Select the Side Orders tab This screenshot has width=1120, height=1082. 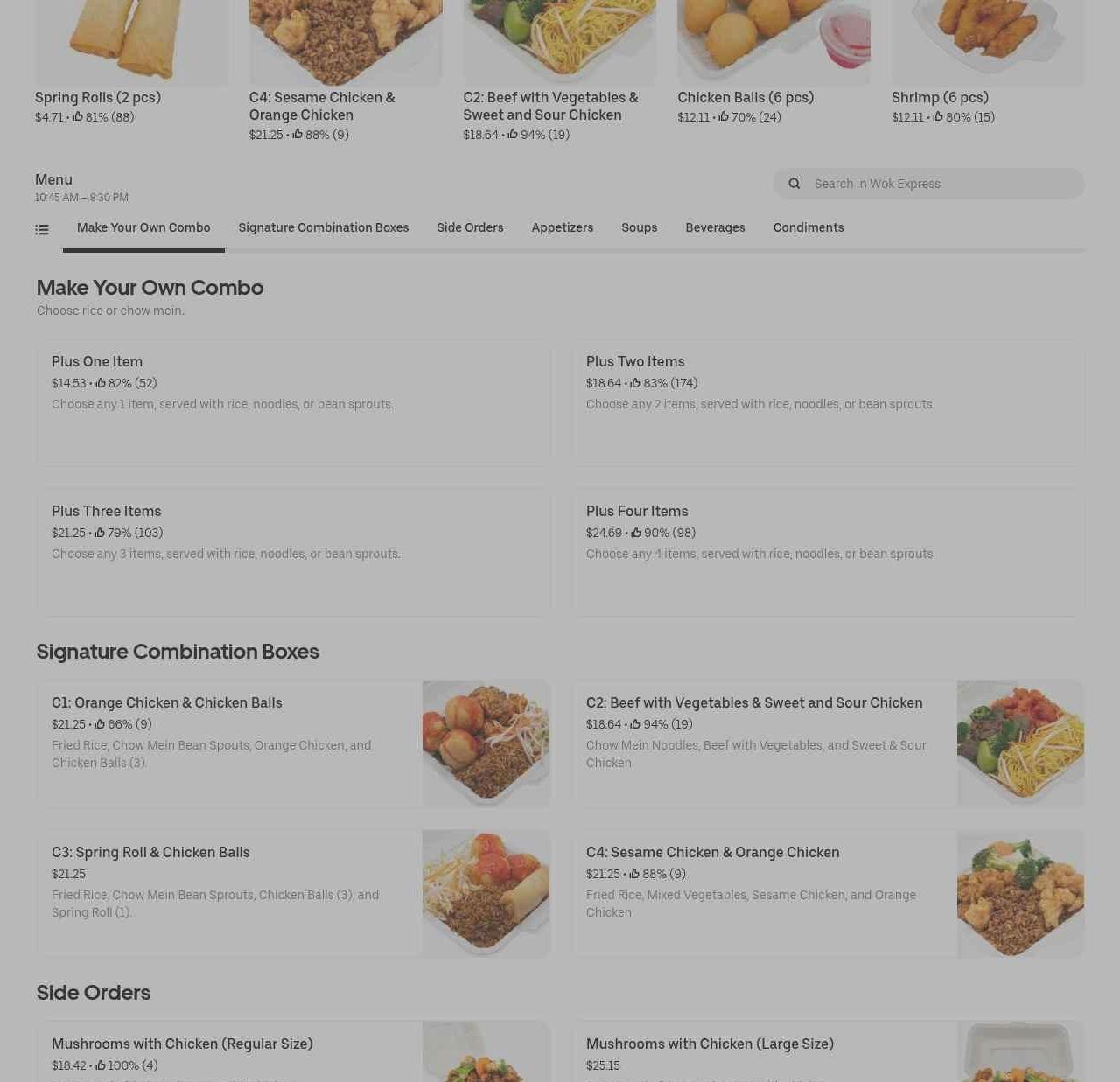(x=470, y=227)
